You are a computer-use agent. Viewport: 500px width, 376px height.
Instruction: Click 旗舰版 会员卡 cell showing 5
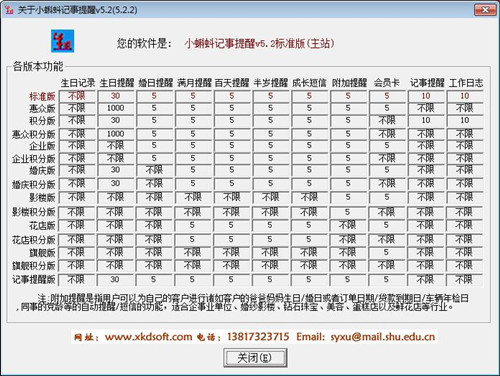coord(386,252)
